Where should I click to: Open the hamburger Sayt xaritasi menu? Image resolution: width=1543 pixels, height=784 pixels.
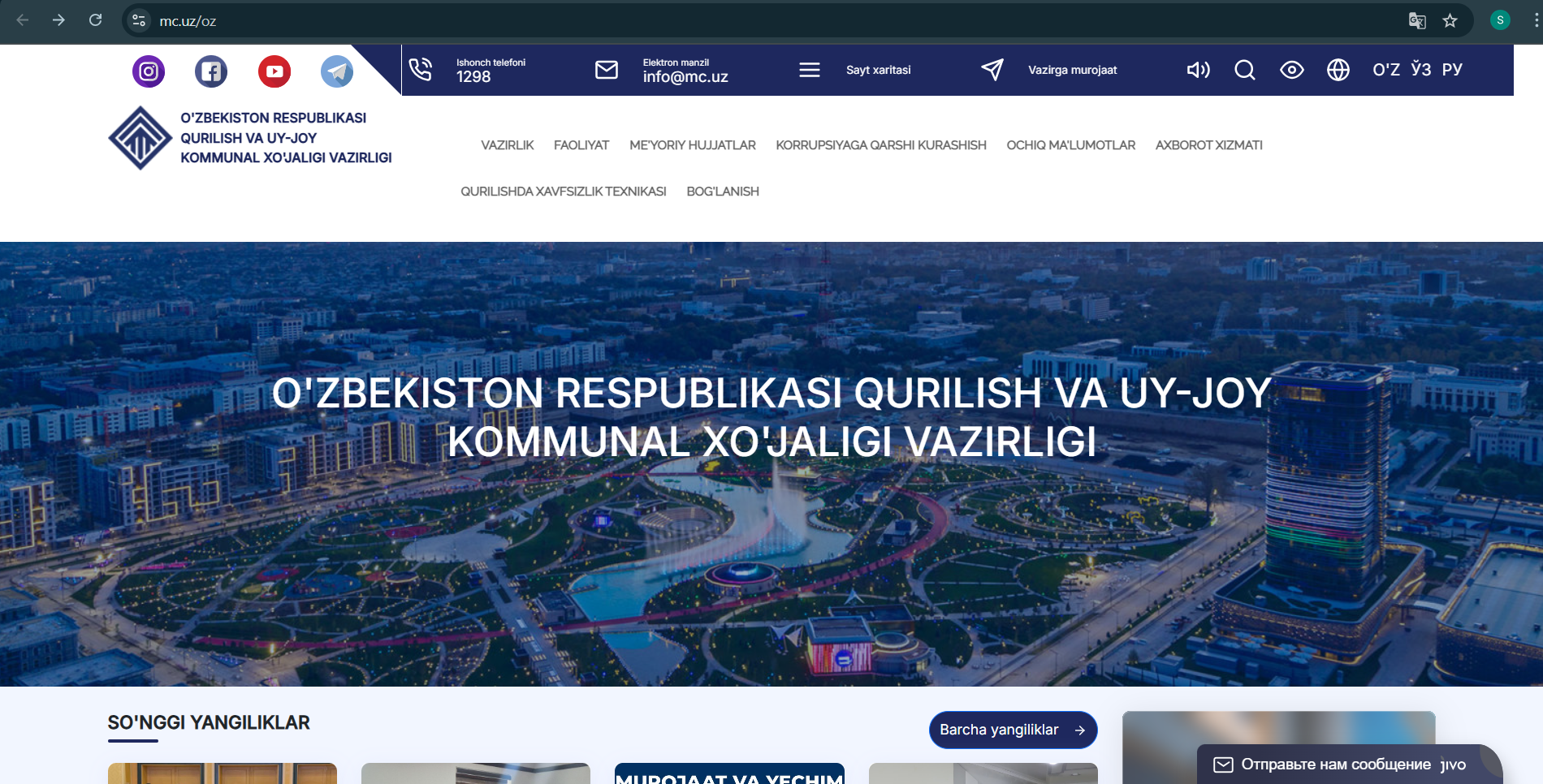click(x=810, y=70)
